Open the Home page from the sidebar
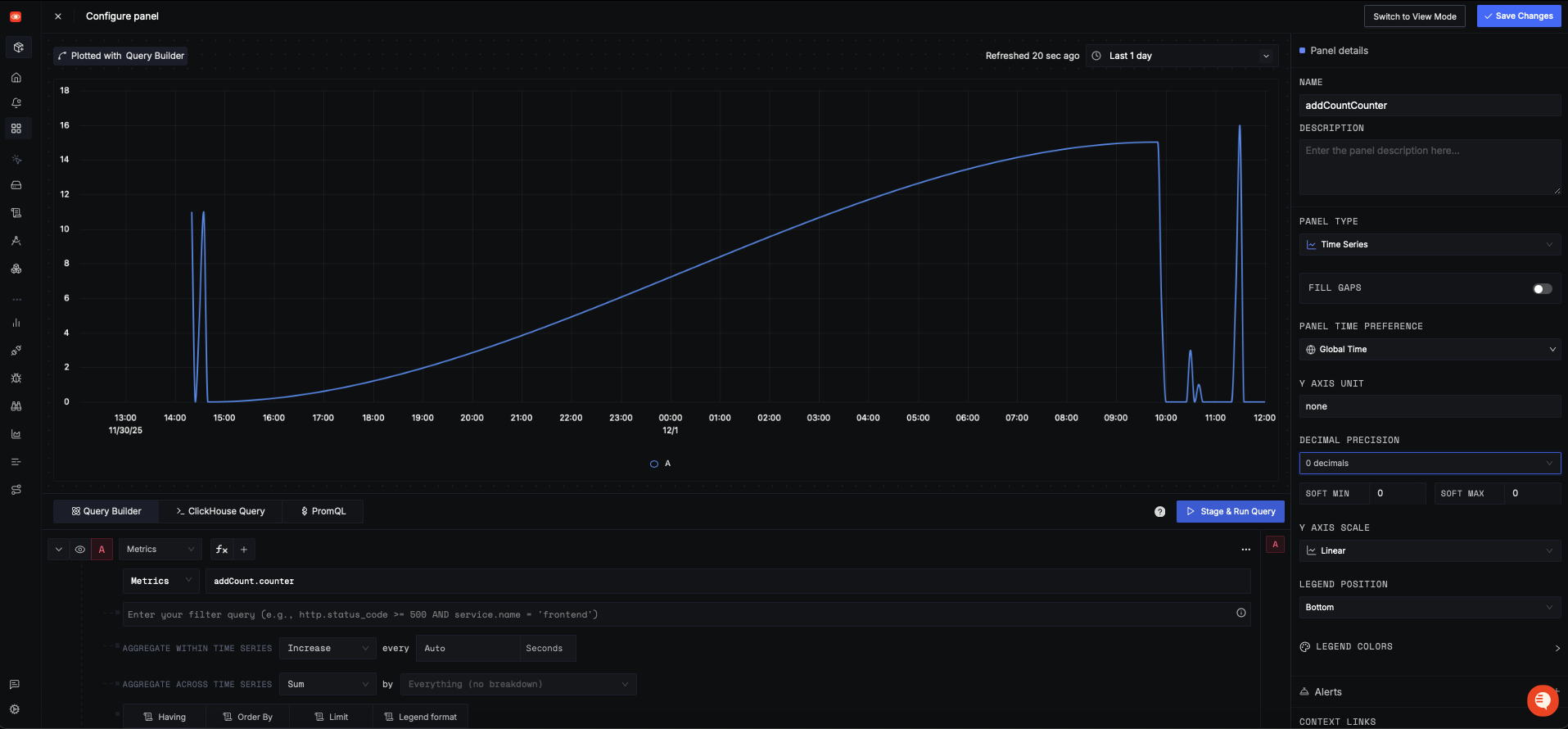The height and width of the screenshot is (729, 1568). tap(16, 78)
